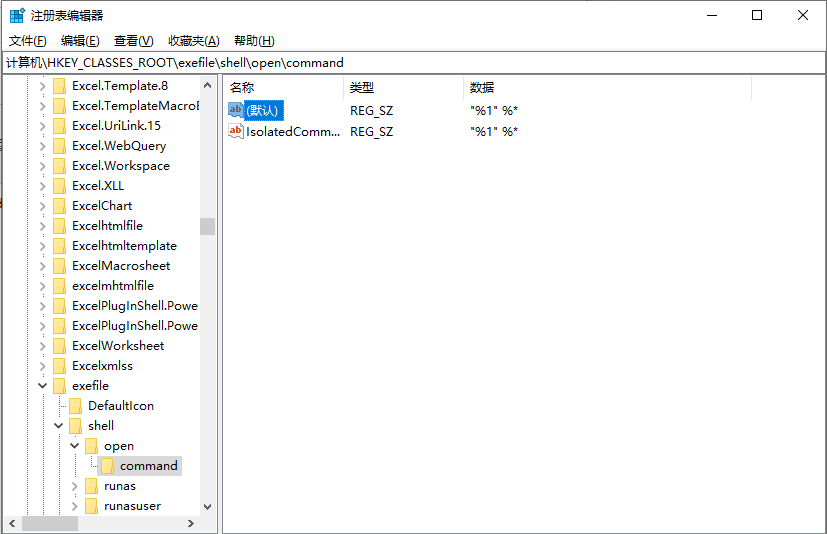Click the DefaultIcon folder icon
This screenshot has width=827, height=534.
[75, 406]
